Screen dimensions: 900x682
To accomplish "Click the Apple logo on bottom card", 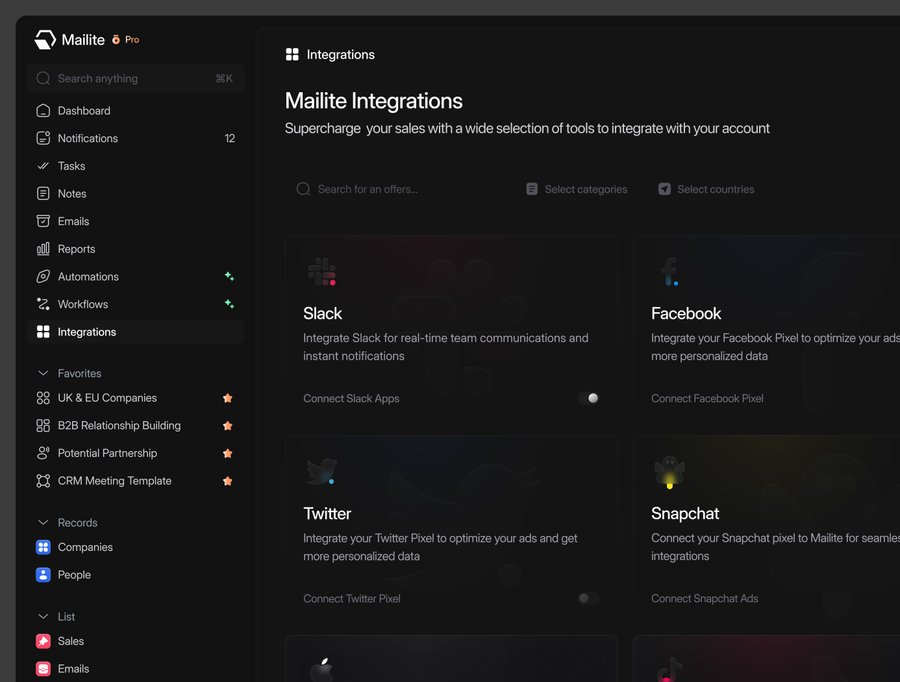I will coord(322,669).
